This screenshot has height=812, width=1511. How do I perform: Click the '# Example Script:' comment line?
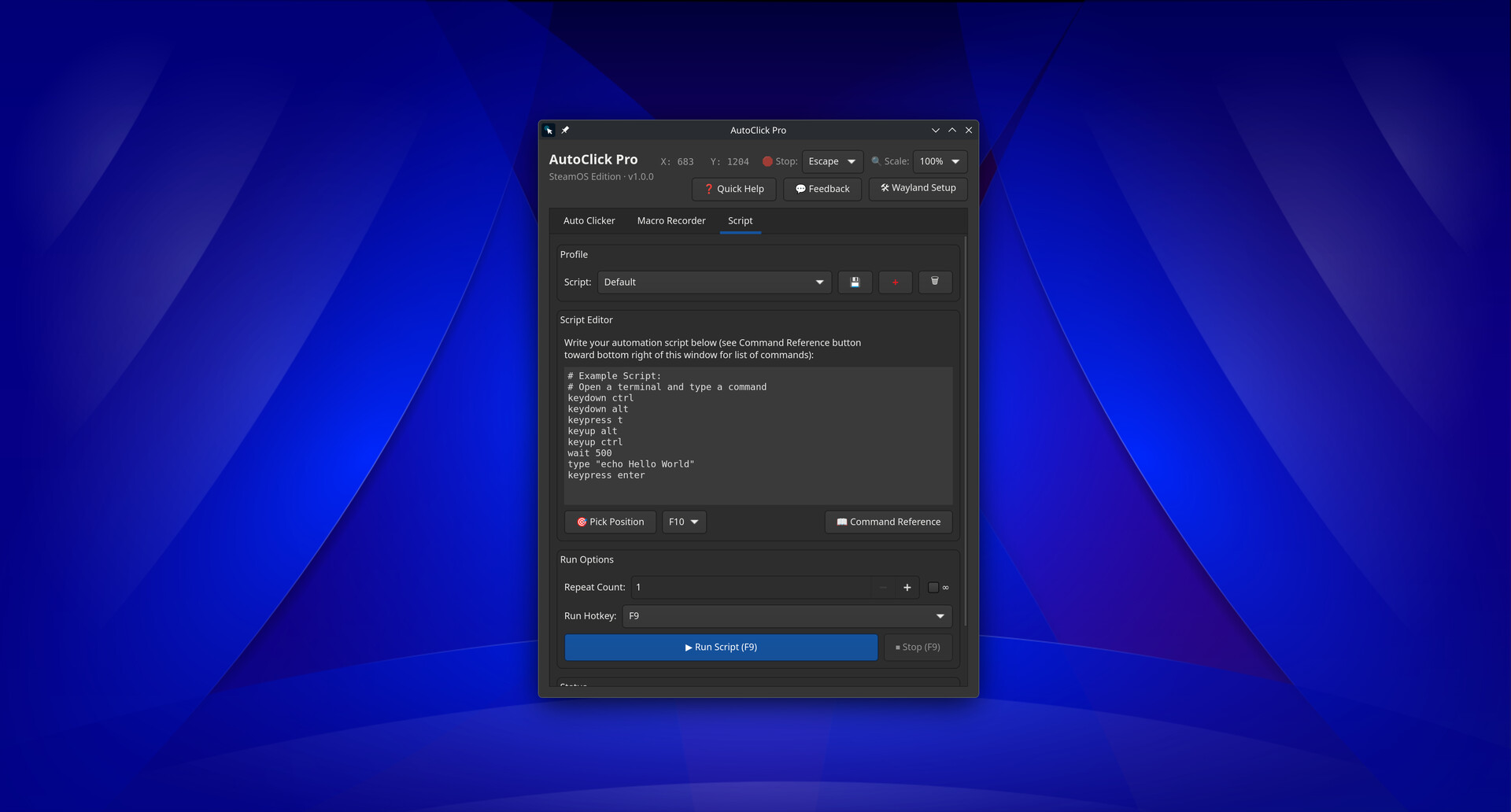(x=615, y=376)
